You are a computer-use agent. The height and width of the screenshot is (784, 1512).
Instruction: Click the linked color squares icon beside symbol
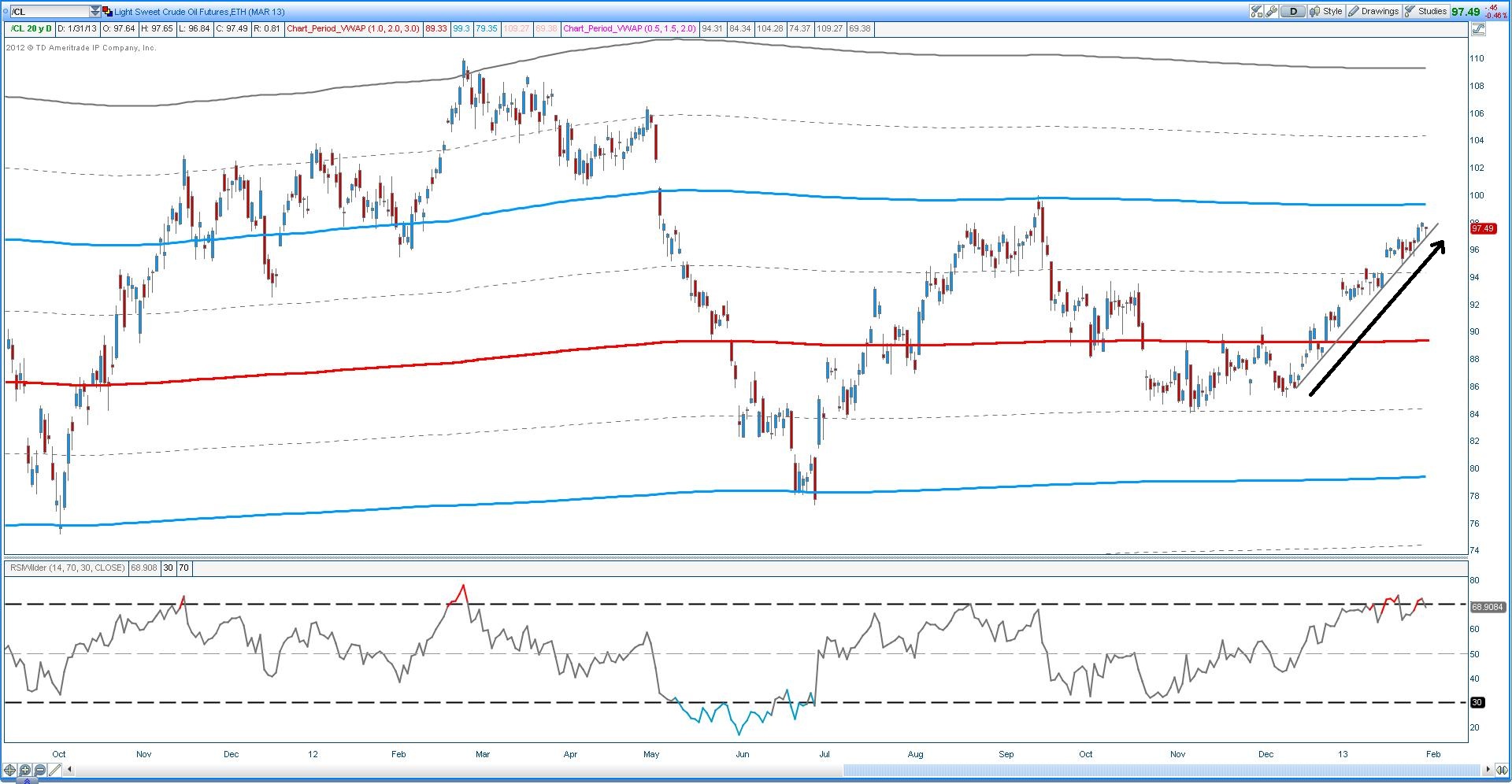pos(107,11)
